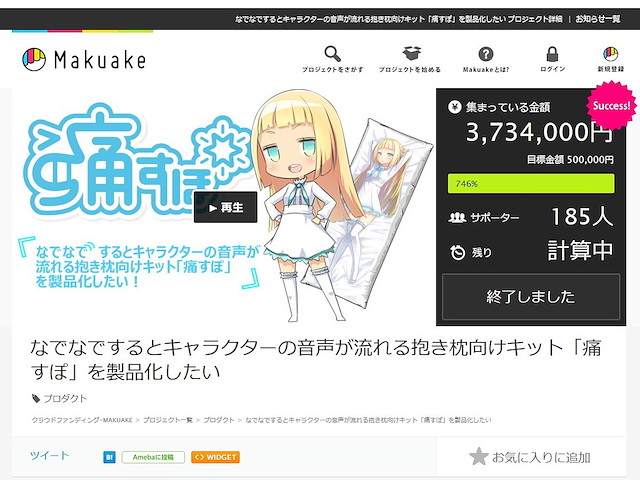Open the Makuakeとは? question mark icon
The width and height of the screenshot is (640, 480).
click(x=486, y=54)
